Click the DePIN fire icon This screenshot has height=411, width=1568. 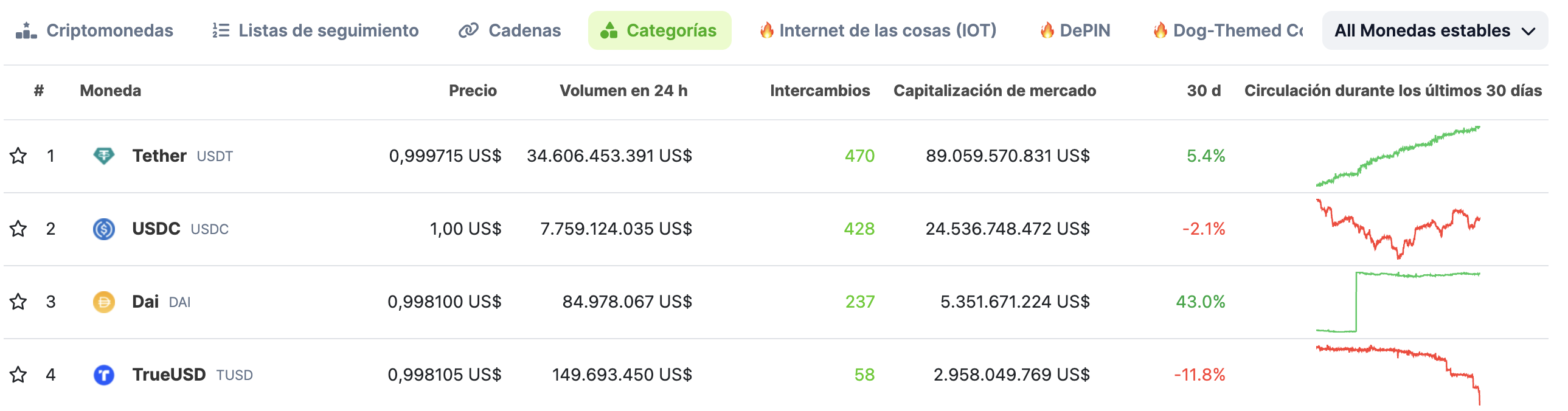pyautogui.click(x=1046, y=30)
